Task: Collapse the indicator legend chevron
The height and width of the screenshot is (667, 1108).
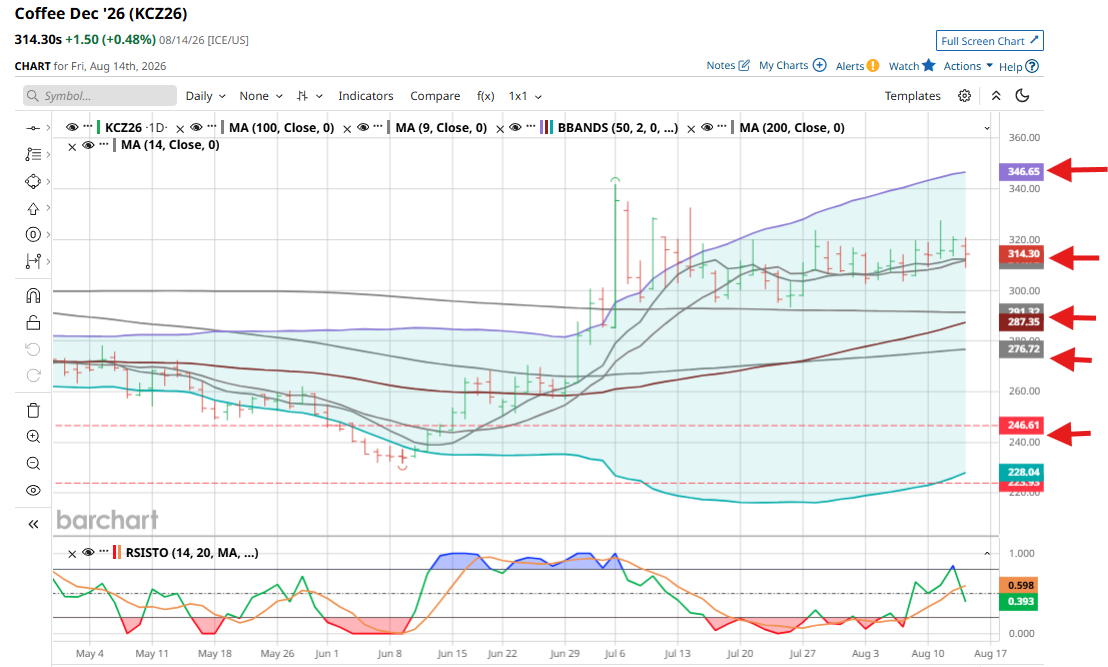Action: tap(987, 128)
